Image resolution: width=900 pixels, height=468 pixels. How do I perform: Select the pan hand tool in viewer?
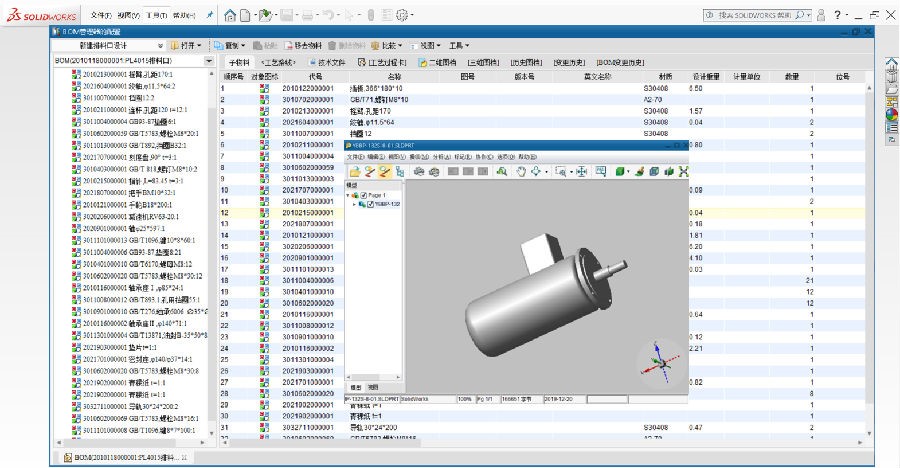click(521, 172)
